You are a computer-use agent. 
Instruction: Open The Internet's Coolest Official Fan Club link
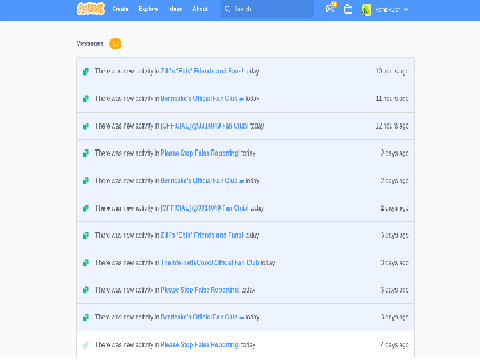pos(210,263)
